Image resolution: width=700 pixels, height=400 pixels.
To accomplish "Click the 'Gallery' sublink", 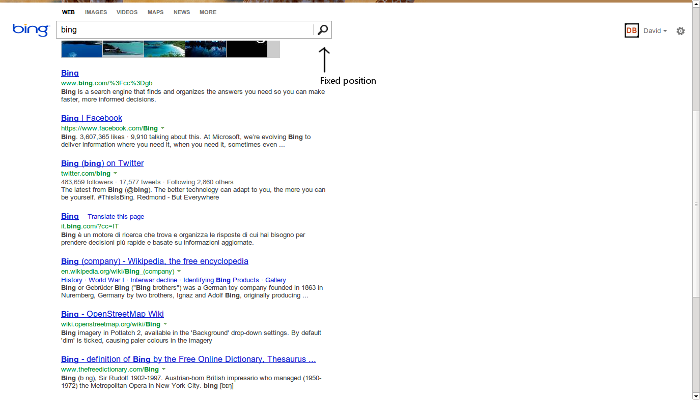I will (x=275, y=280).
